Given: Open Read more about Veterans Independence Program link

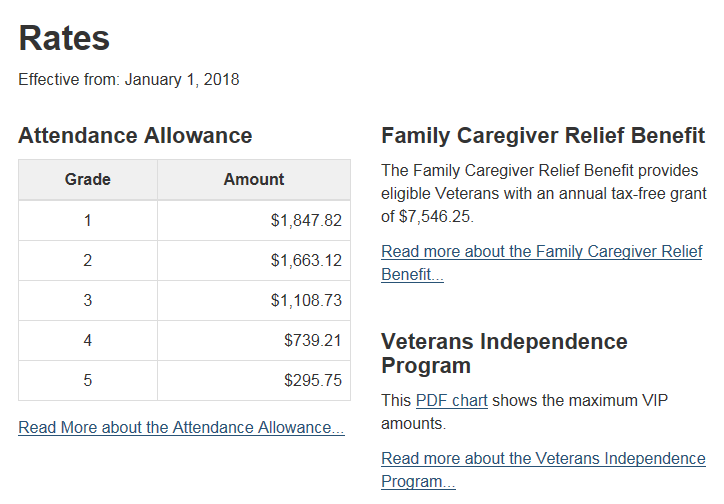Looking at the screenshot, I should 543,470.
